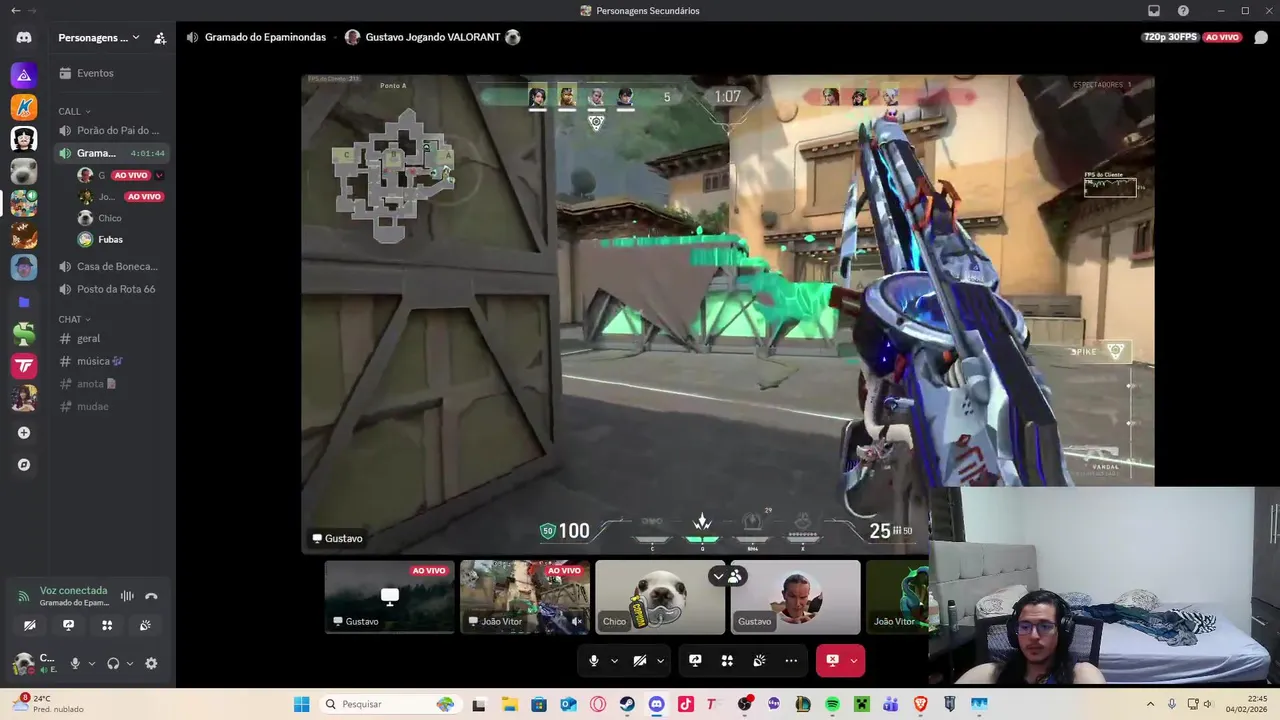
Task: Toggle camera in call controls bar
Action: click(640, 660)
